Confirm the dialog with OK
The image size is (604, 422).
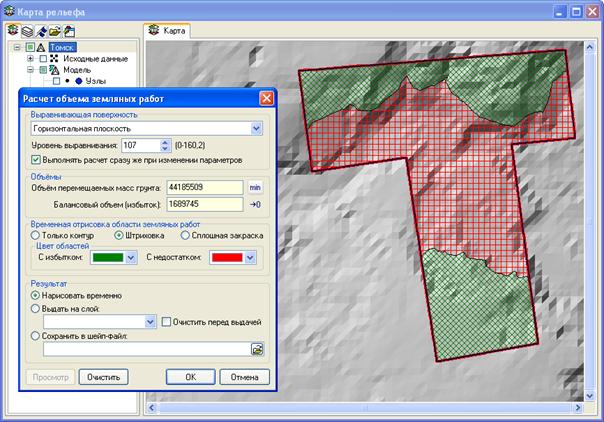coord(190,377)
